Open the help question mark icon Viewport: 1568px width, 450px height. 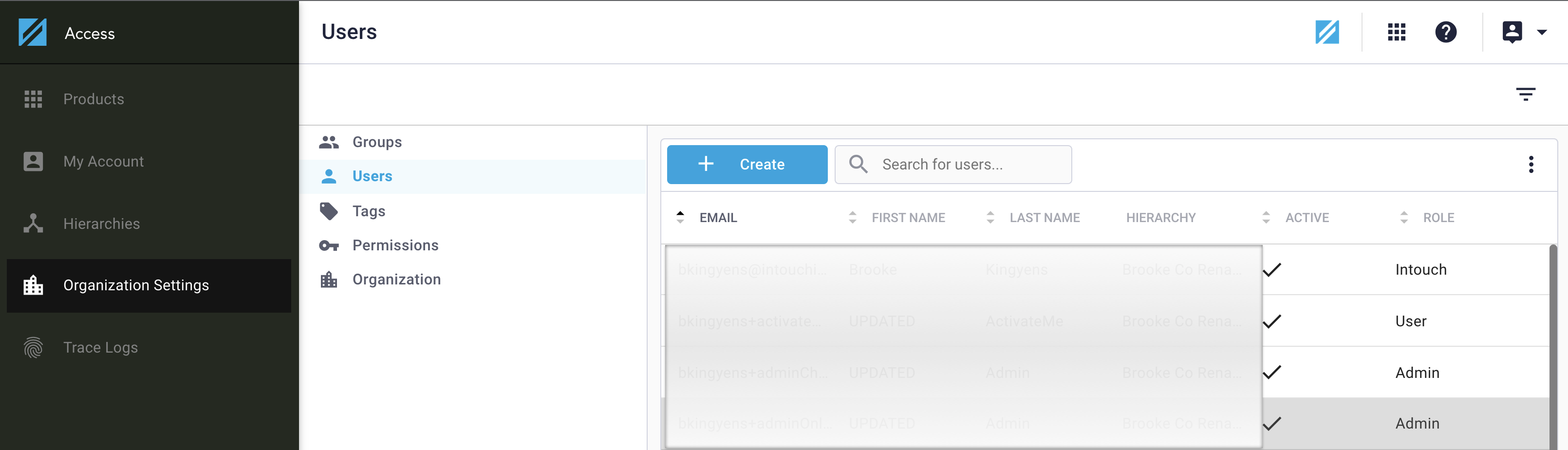click(x=1446, y=32)
